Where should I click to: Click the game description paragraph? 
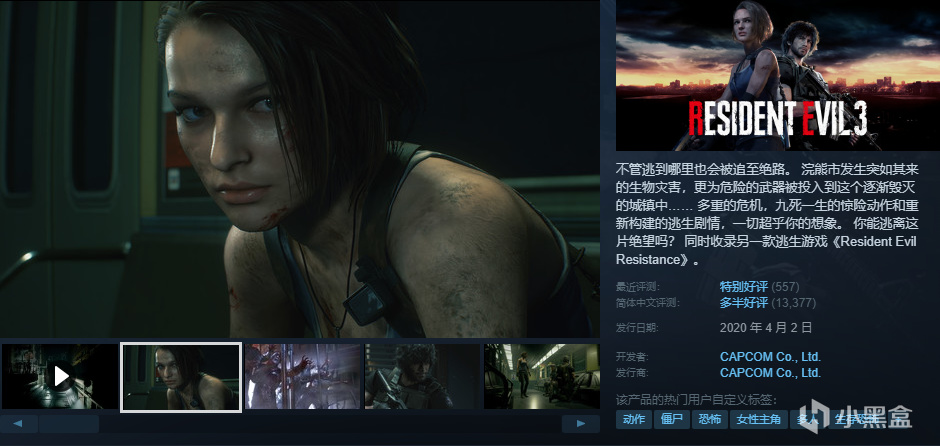pos(767,214)
